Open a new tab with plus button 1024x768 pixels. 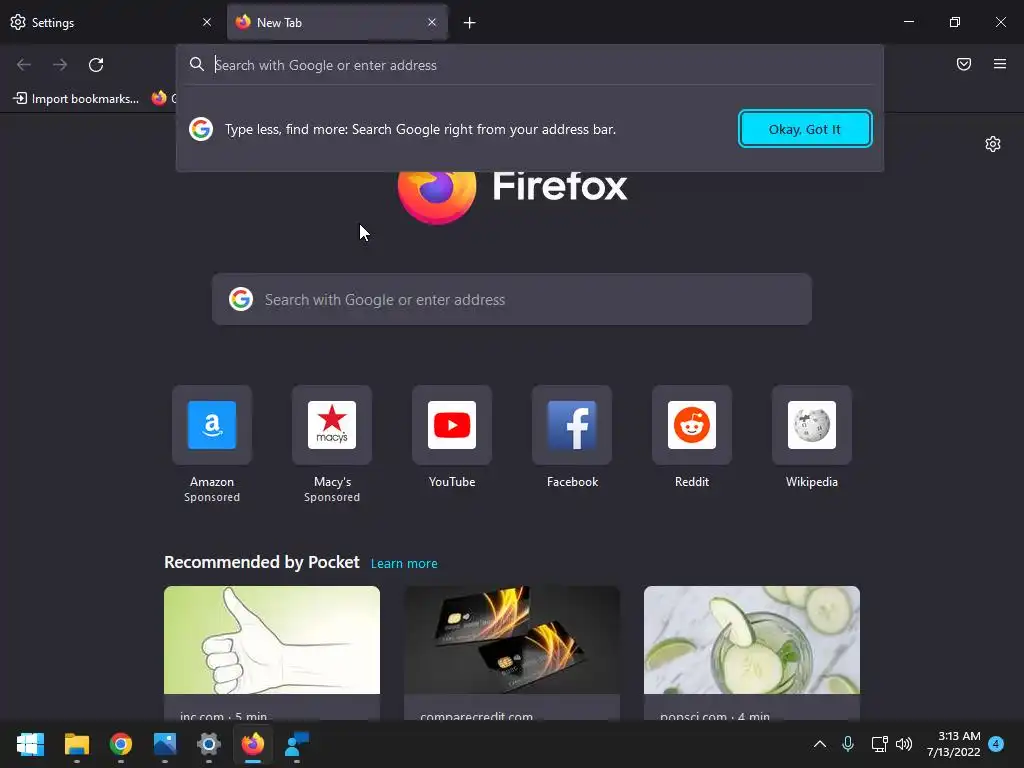pyautogui.click(x=470, y=23)
